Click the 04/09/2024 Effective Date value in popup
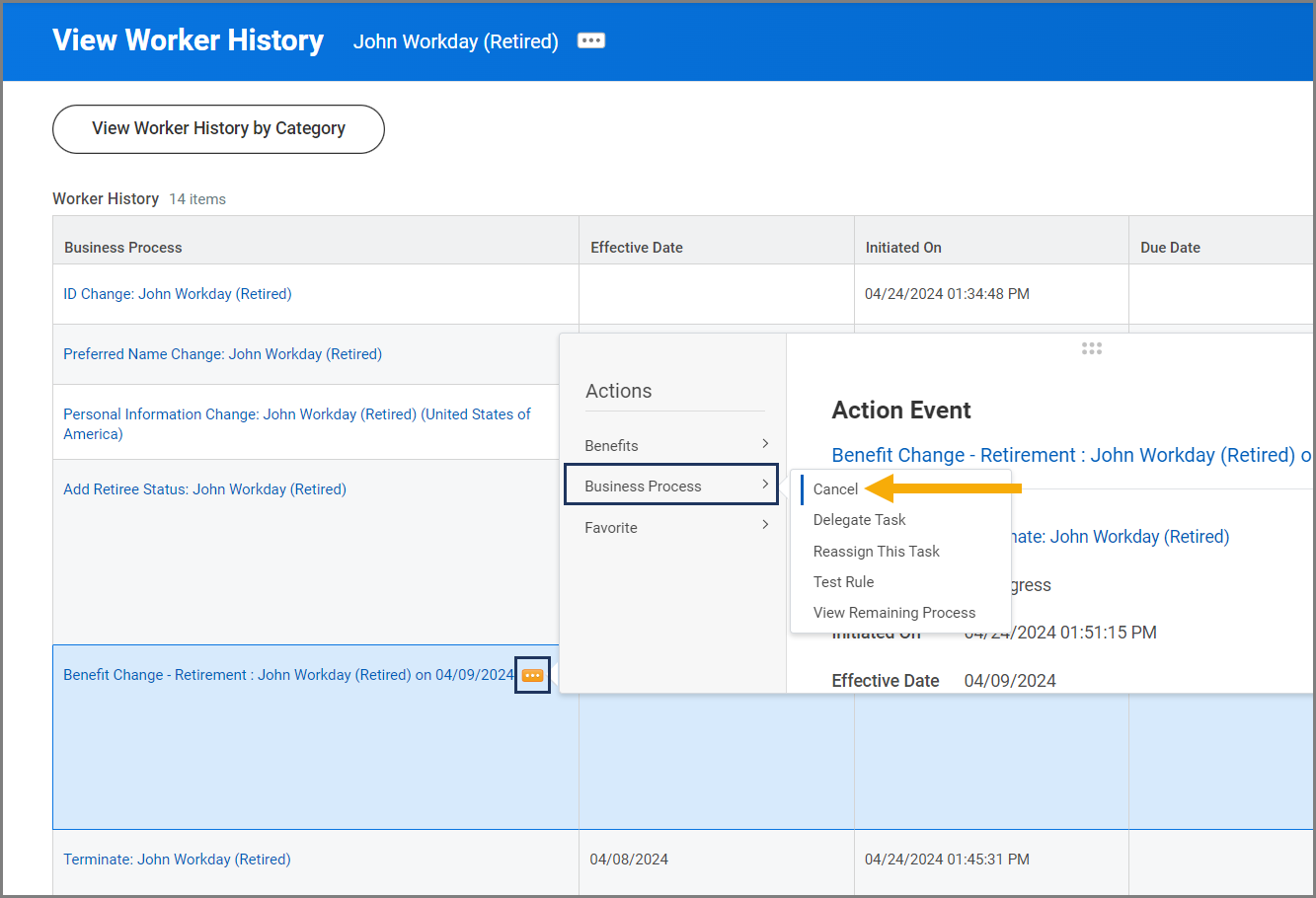The height and width of the screenshot is (898, 1316). point(1010,681)
